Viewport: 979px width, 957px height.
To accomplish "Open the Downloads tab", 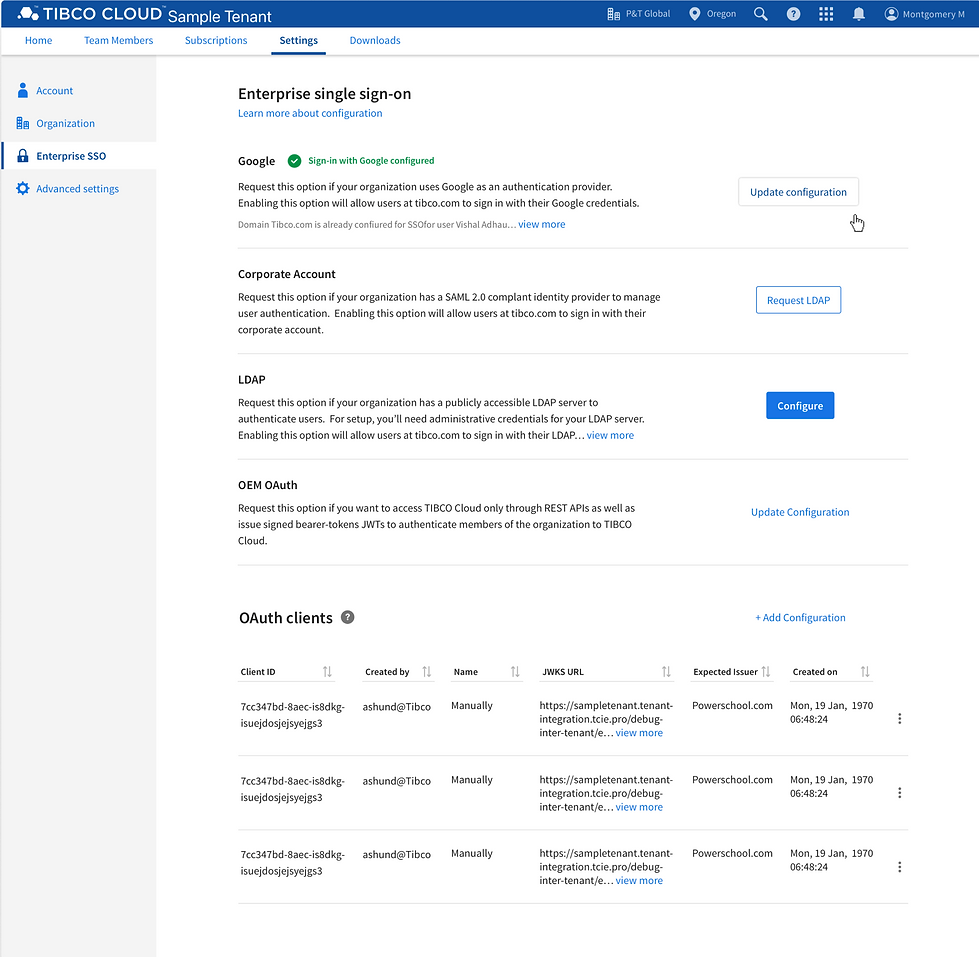I will (x=375, y=41).
